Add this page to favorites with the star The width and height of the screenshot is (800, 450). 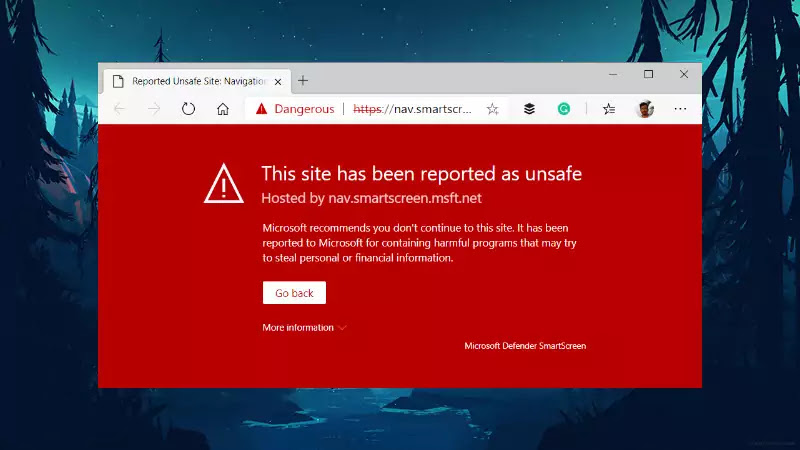[492, 109]
